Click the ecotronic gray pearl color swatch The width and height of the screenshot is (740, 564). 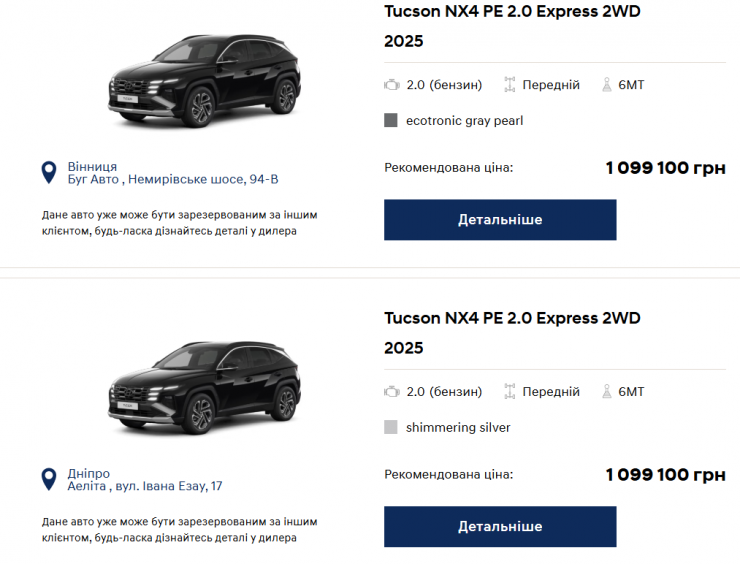pos(391,121)
